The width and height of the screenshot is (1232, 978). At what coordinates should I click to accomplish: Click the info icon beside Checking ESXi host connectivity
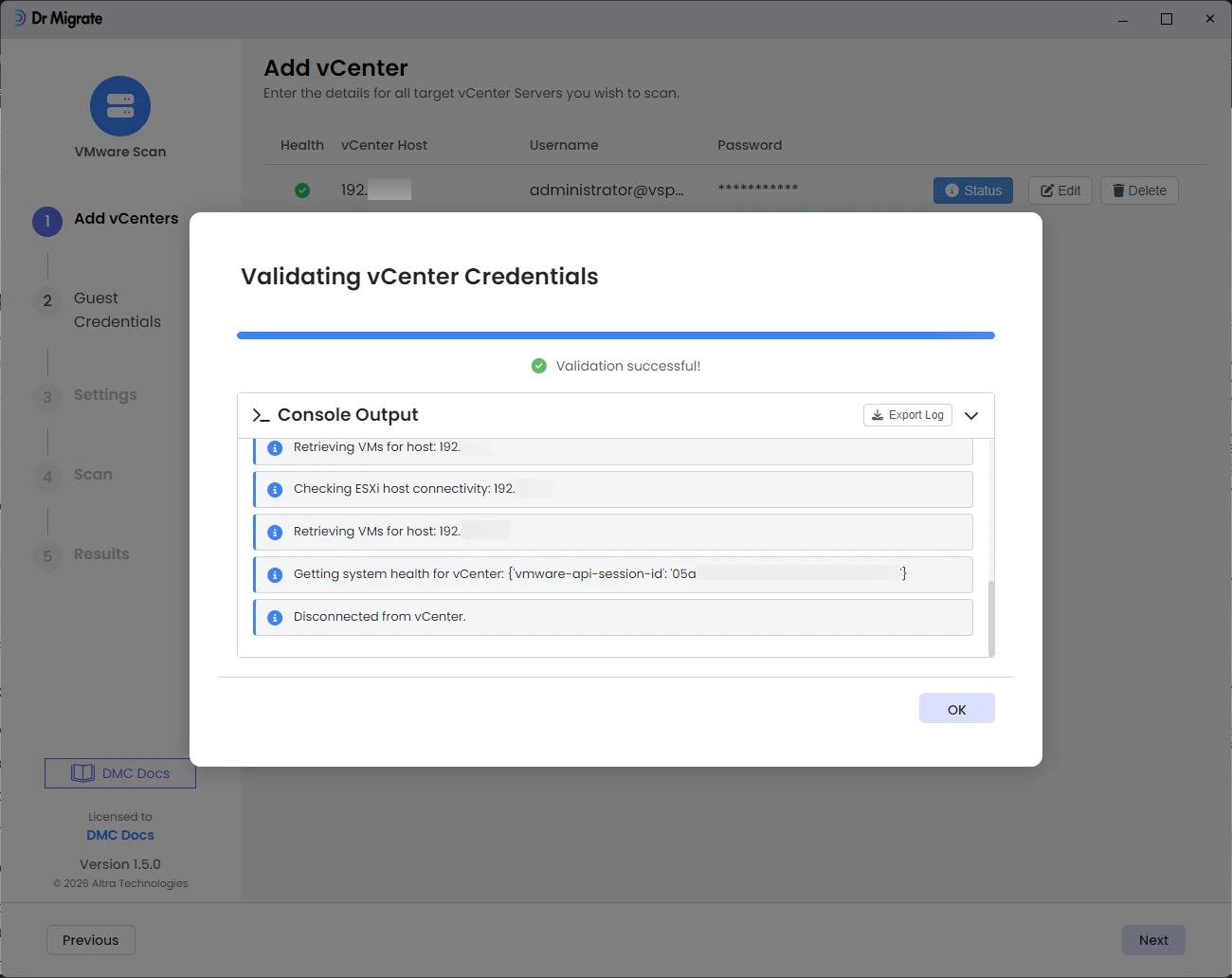pyautogui.click(x=275, y=490)
